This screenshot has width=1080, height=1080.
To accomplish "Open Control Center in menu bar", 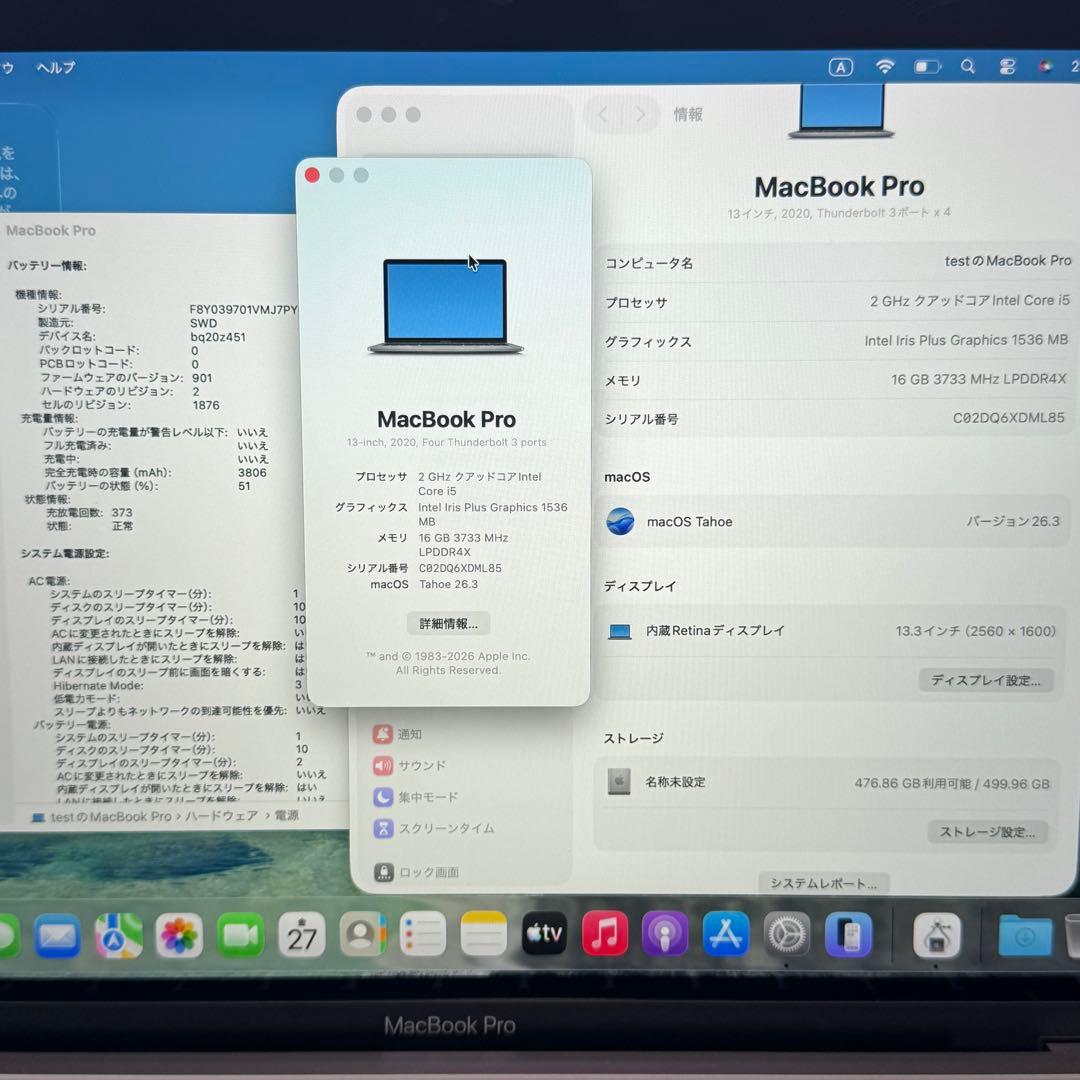I will [x=1008, y=67].
